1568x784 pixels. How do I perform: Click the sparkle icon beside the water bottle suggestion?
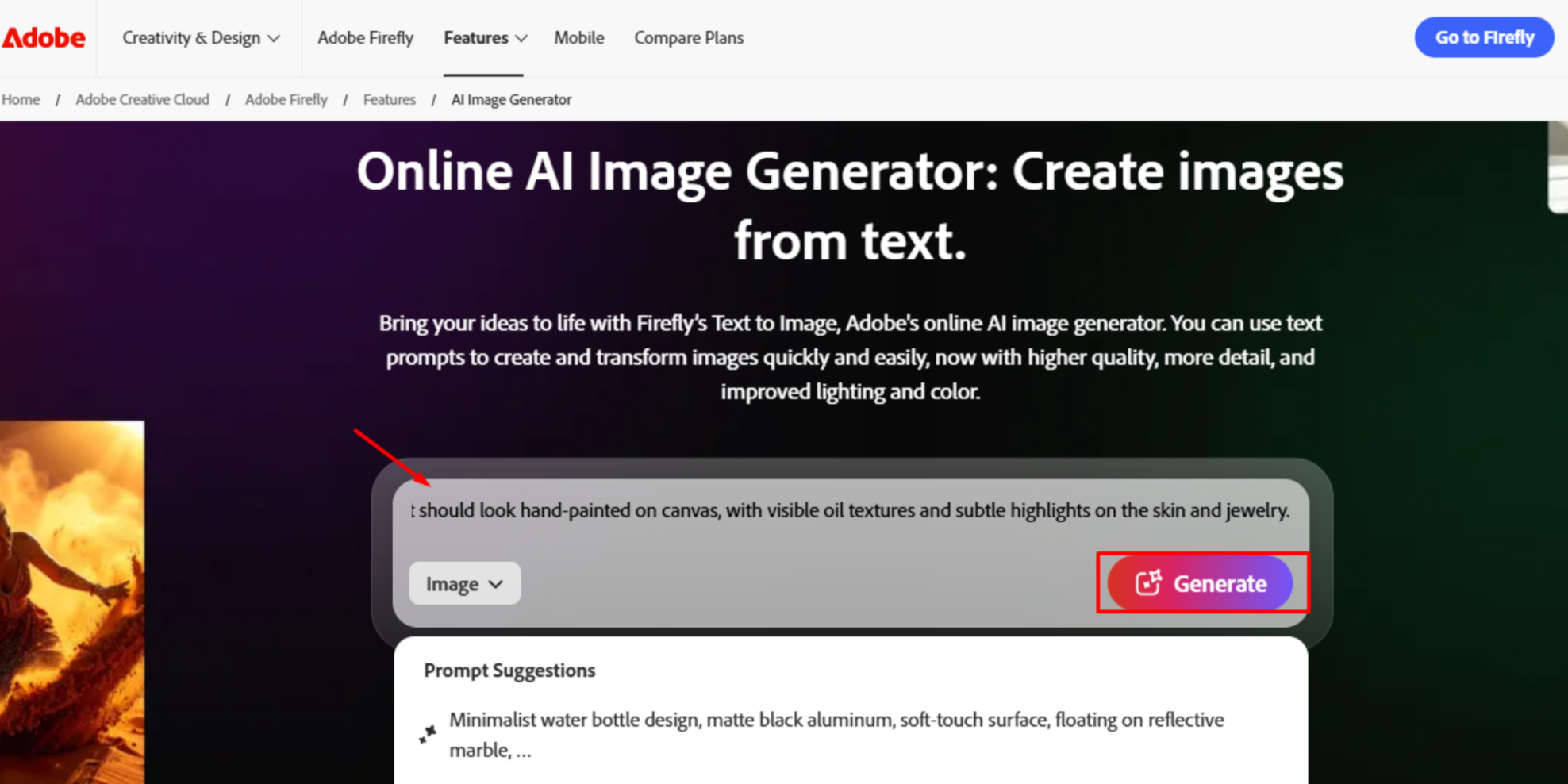tap(427, 734)
